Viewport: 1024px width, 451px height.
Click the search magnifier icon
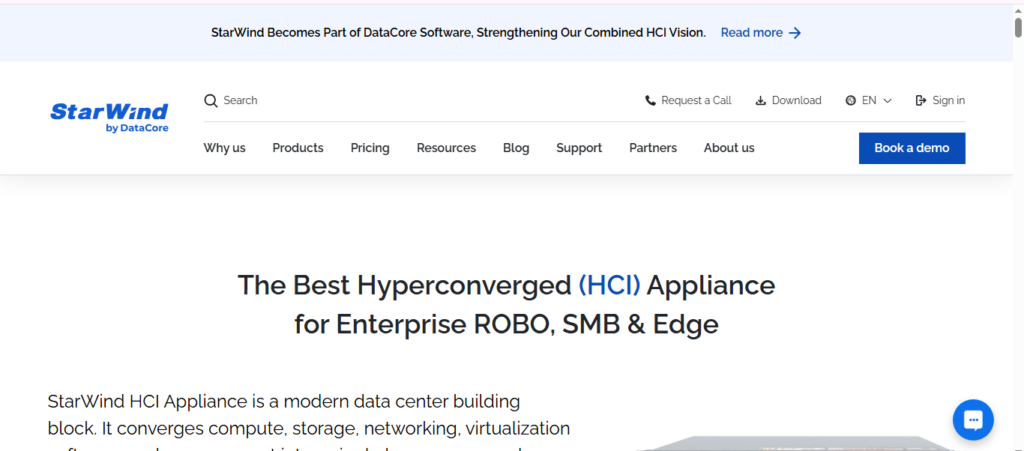[x=210, y=101]
